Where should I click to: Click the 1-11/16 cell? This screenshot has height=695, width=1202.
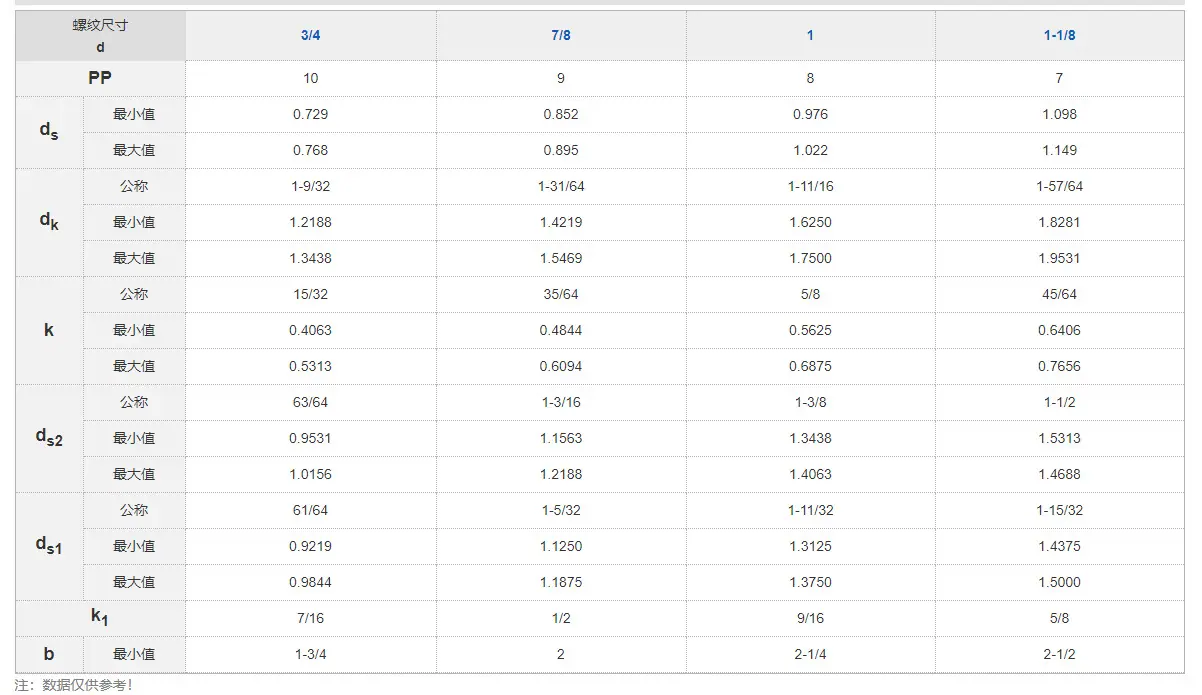(x=810, y=186)
